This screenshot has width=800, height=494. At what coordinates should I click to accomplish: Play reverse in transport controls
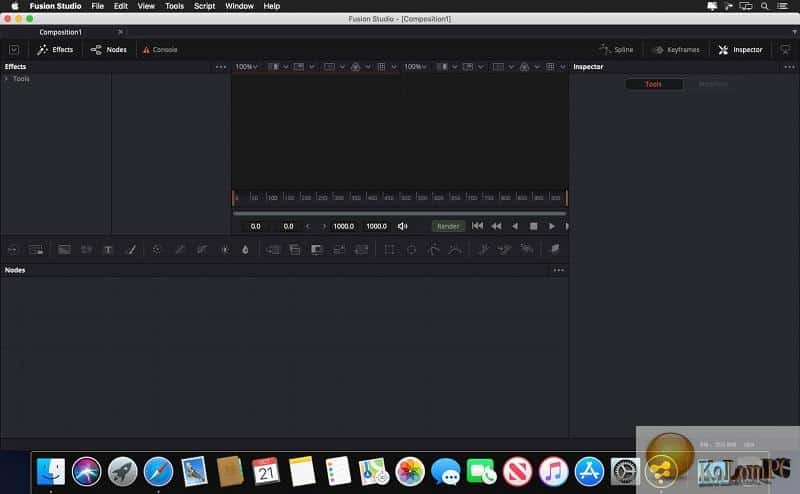click(515, 226)
